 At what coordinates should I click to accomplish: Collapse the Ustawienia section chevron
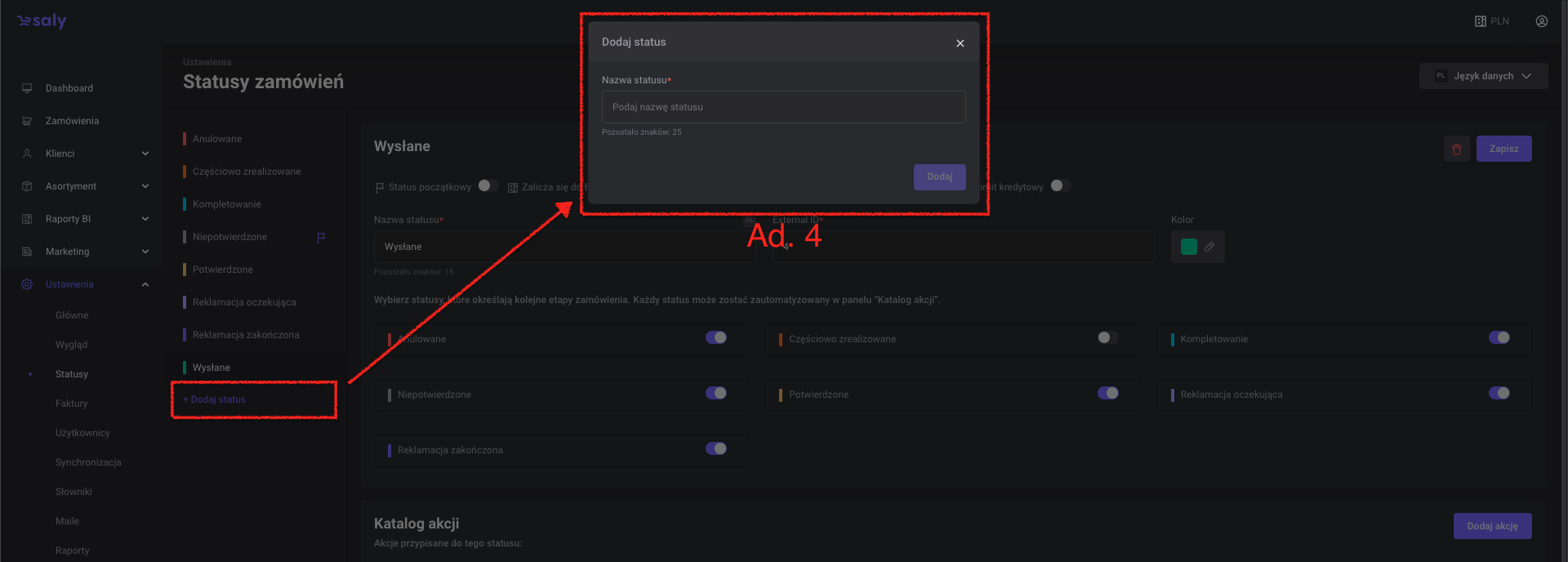[x=145, y=284]
